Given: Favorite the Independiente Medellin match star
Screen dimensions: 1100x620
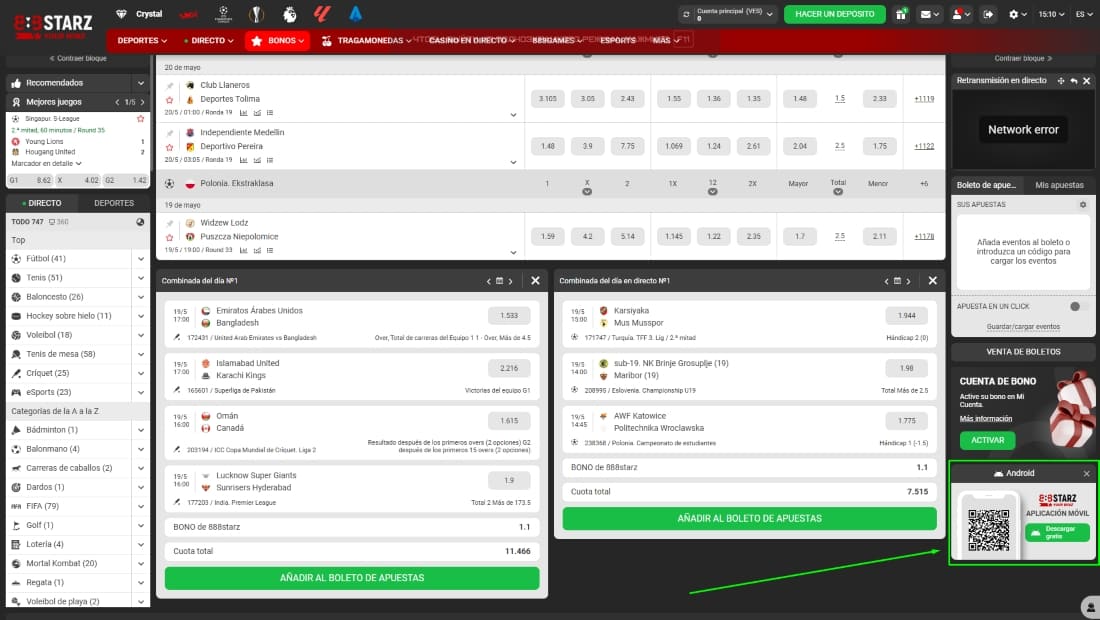Looking at the screenshot, I should [x=169, y=147].
